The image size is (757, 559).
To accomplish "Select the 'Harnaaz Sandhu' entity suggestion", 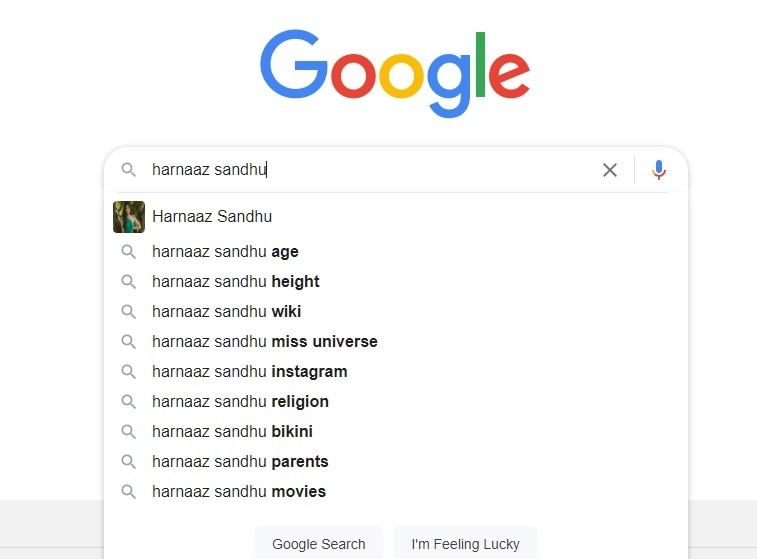I will tap(212, 217).
